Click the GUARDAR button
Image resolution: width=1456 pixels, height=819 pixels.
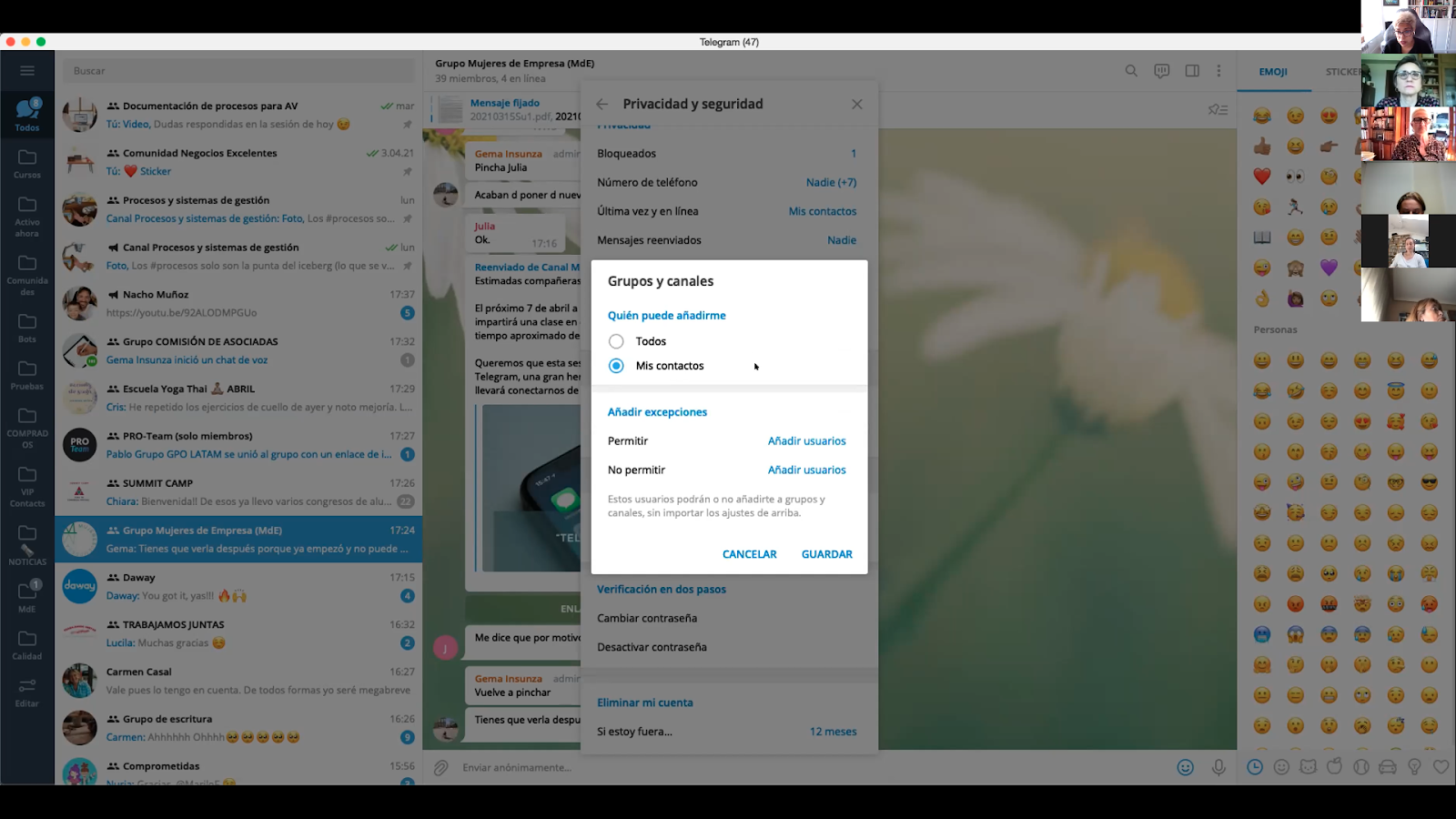[x=826, y=554]
